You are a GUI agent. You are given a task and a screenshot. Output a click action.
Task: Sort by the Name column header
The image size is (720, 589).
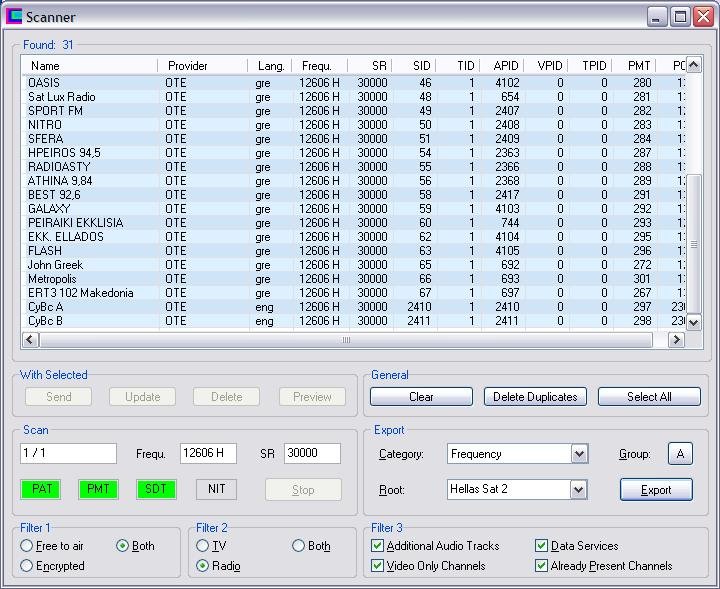point(90,66)
